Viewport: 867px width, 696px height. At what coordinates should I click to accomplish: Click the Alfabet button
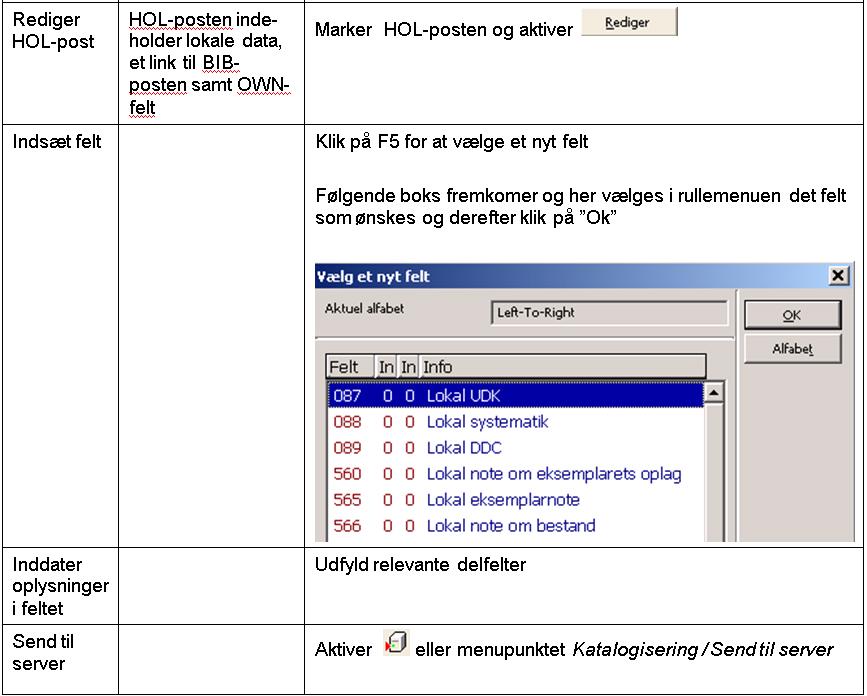pos(791,349)
